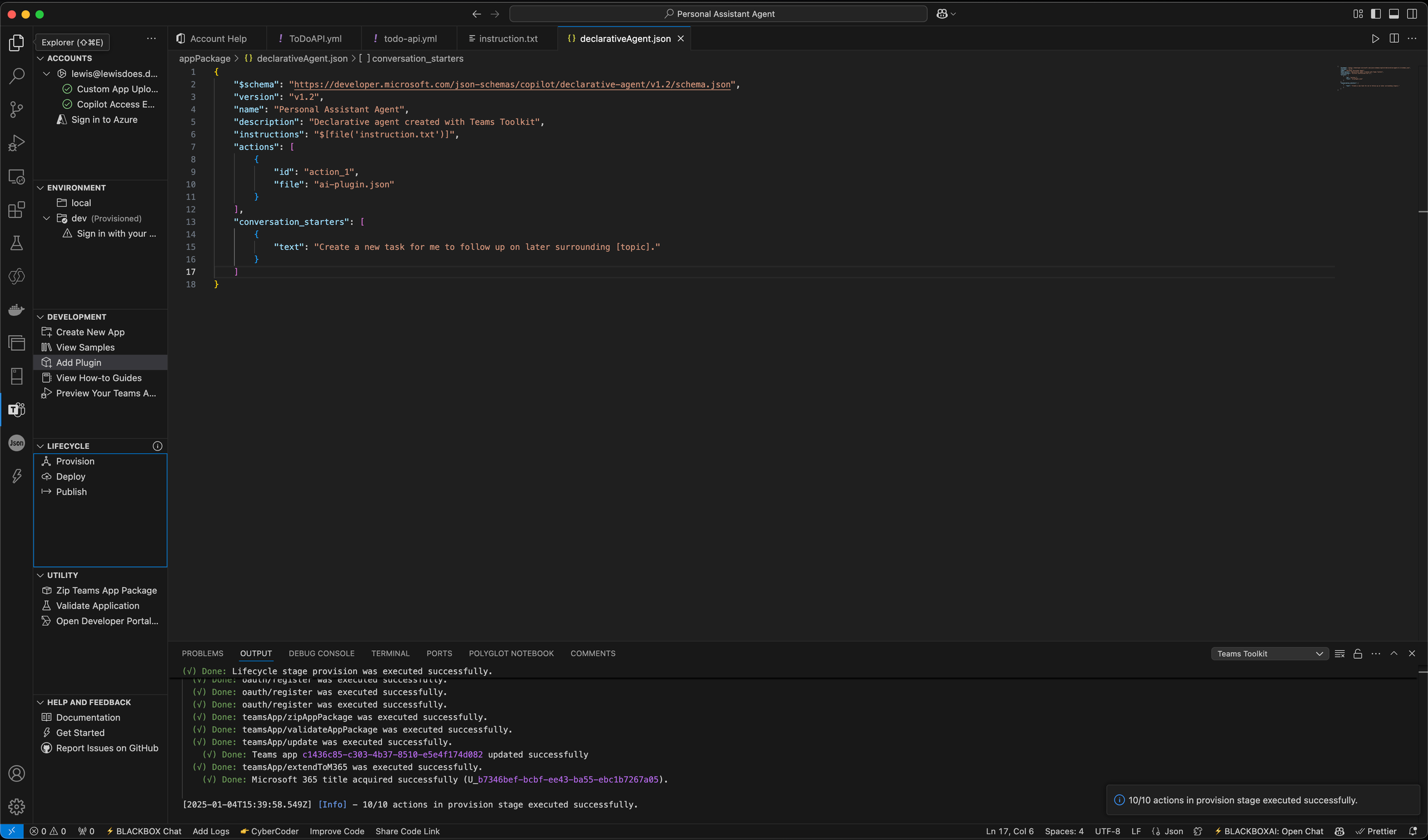Toggle the secondary sidebar
Screen dimensions: 1428x840
[1413, 14]
